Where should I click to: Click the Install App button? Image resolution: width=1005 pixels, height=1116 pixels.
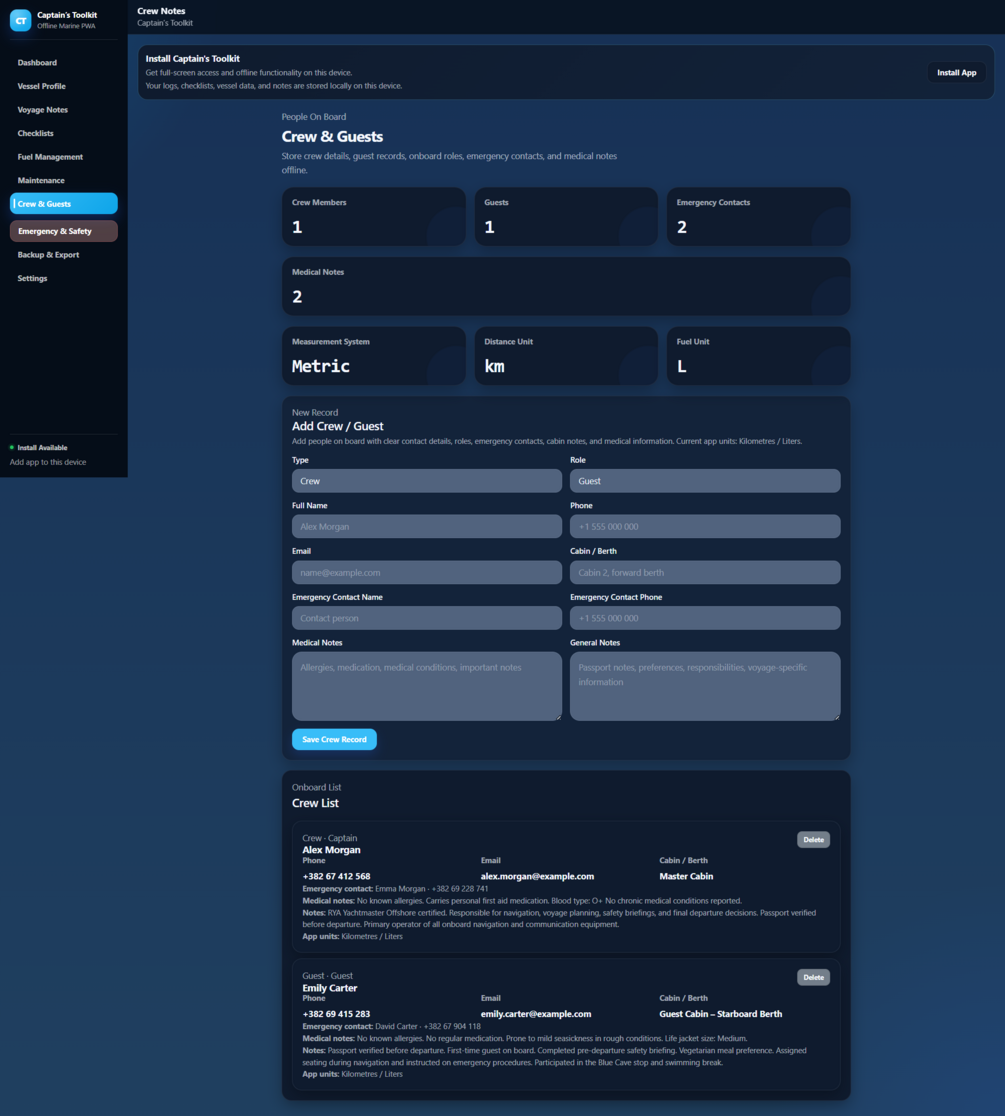pyautogui.click(x=956, y=73)
